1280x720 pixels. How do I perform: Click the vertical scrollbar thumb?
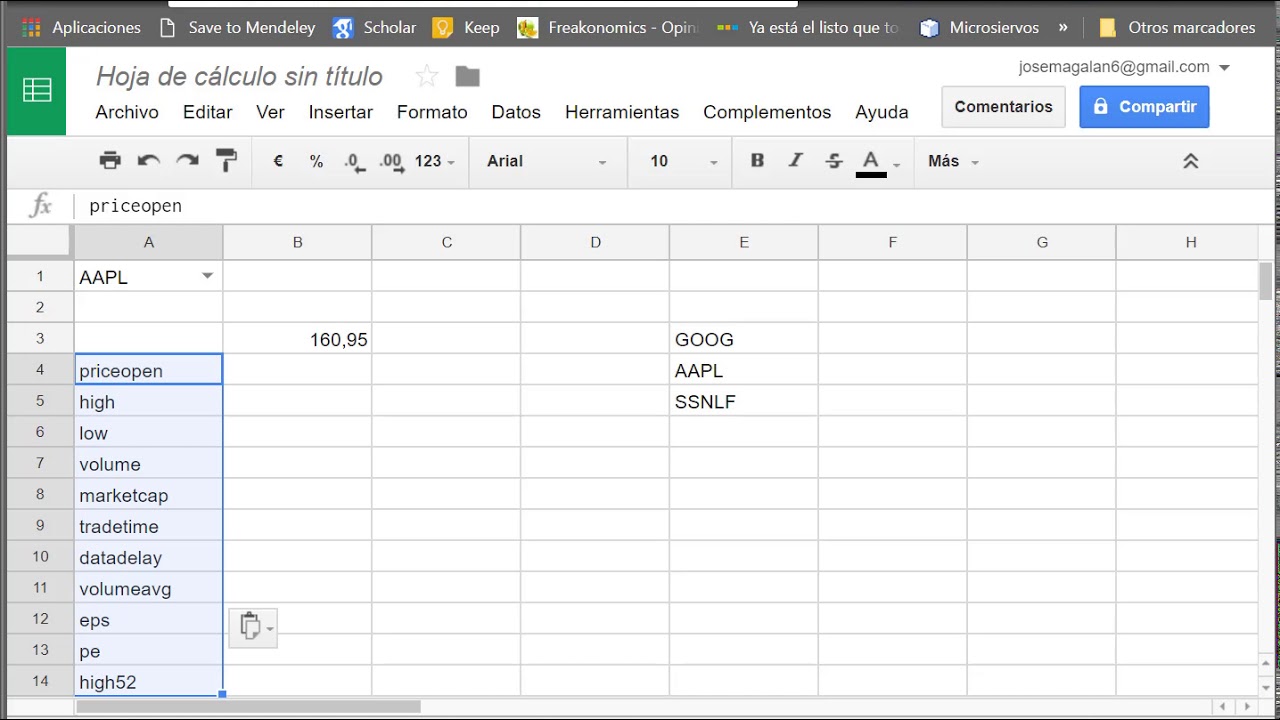pos(1266,281)
